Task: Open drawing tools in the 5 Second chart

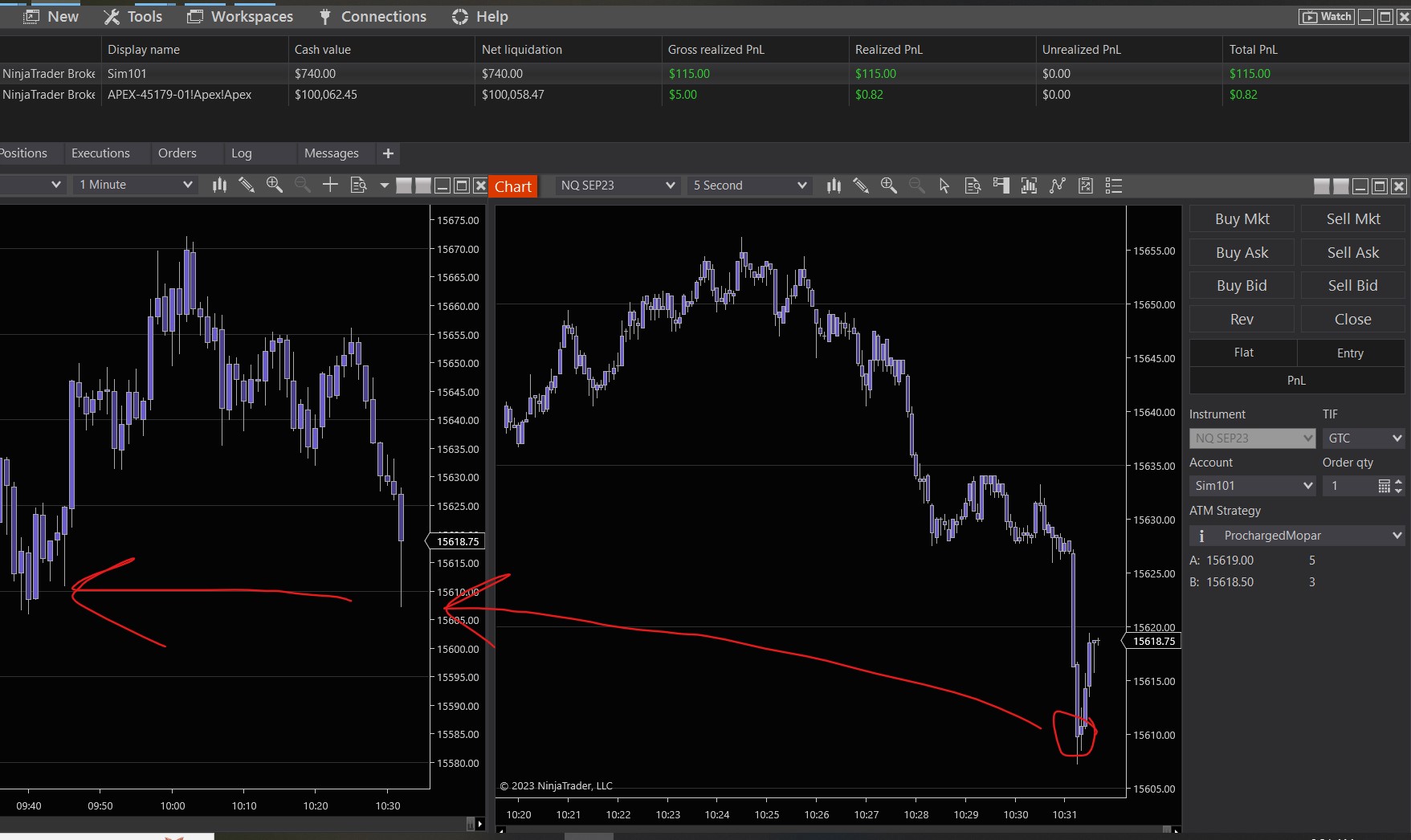Action: [861, 186]
